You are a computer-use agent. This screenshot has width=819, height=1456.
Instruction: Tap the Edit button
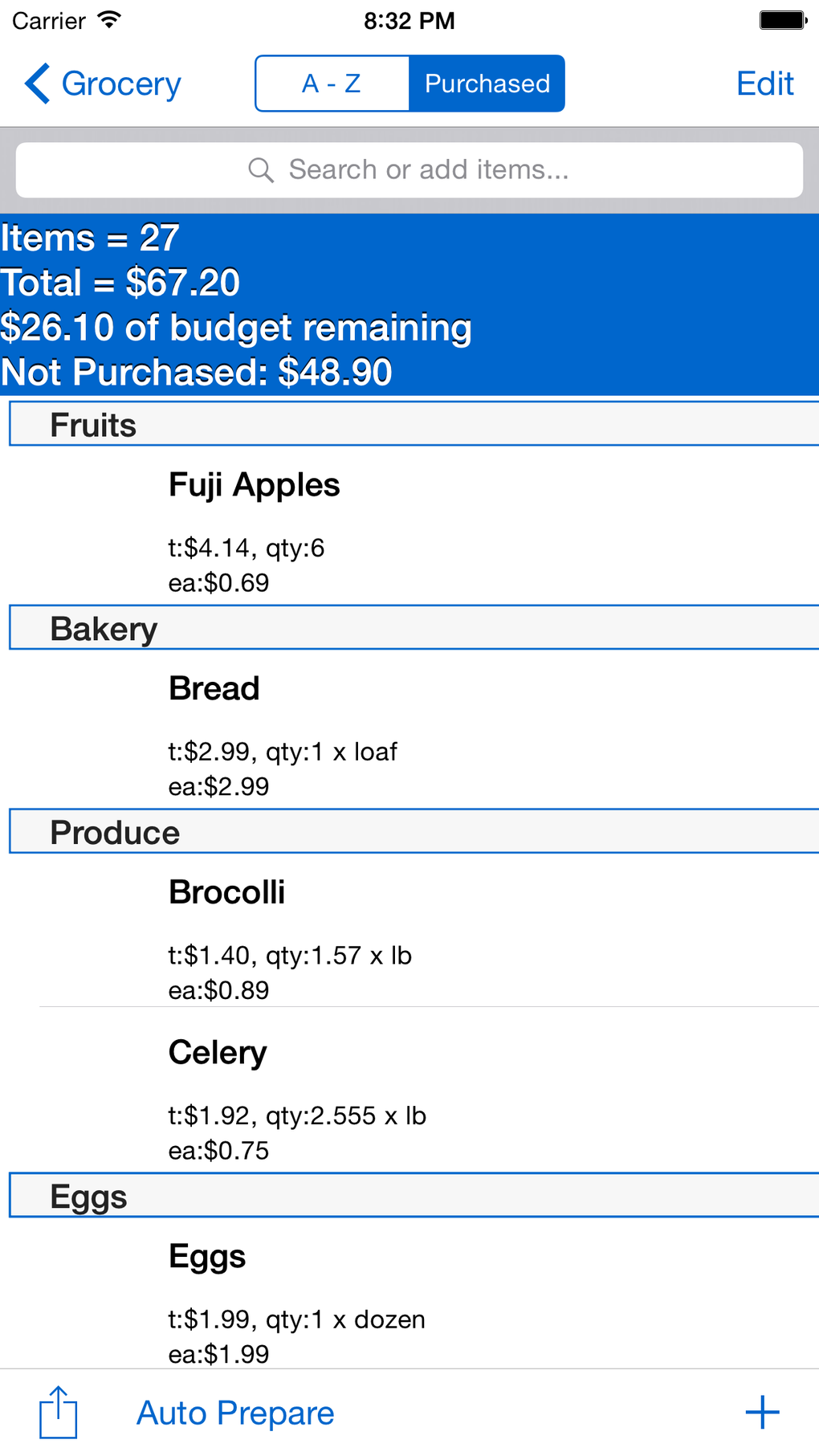(764, 83)
